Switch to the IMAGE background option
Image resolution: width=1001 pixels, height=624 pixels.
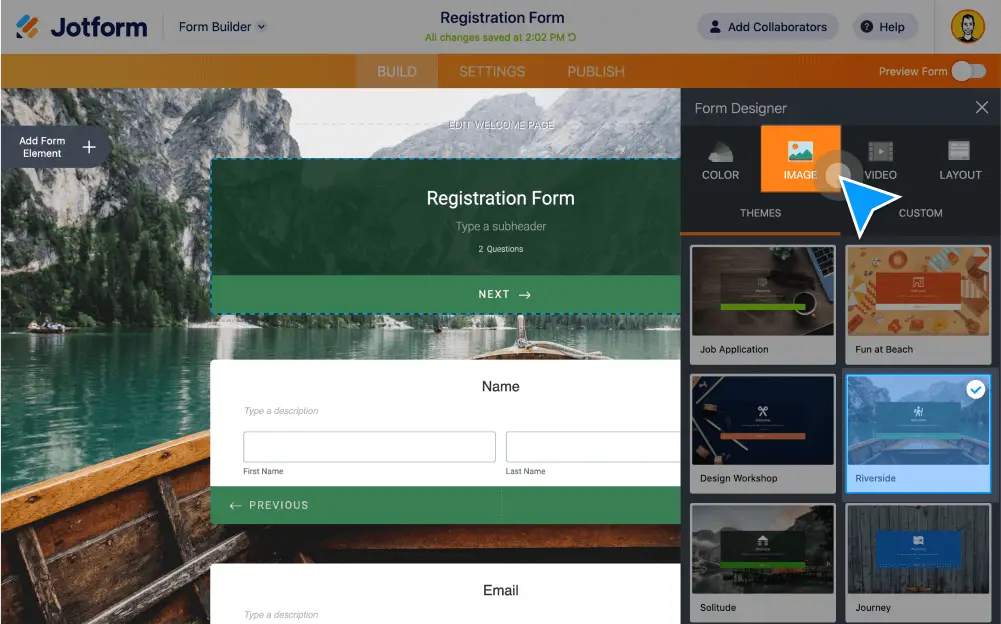click(x=800, y=158)
